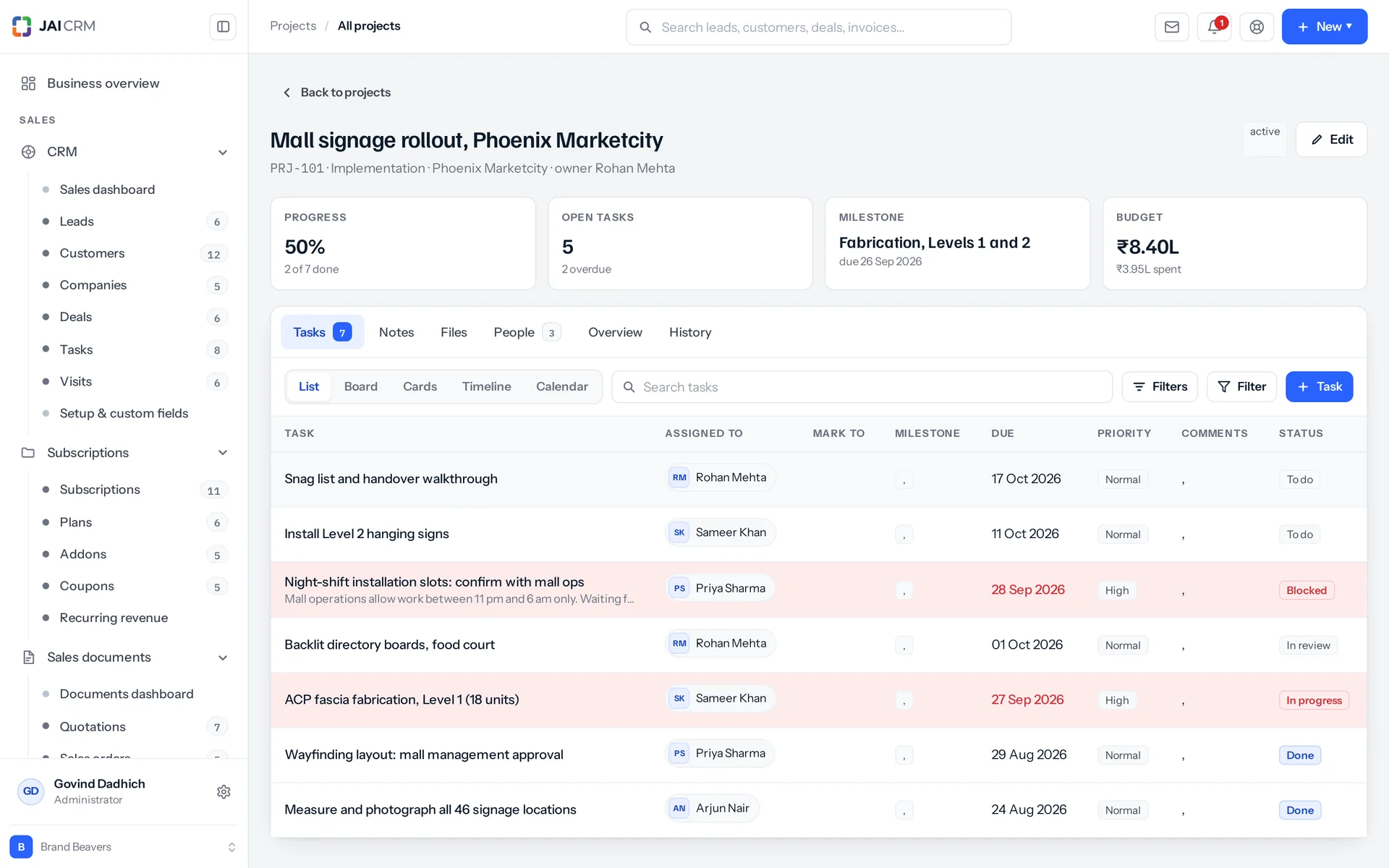
Task: Open the Filters options button
Action: pos(1160,387)
